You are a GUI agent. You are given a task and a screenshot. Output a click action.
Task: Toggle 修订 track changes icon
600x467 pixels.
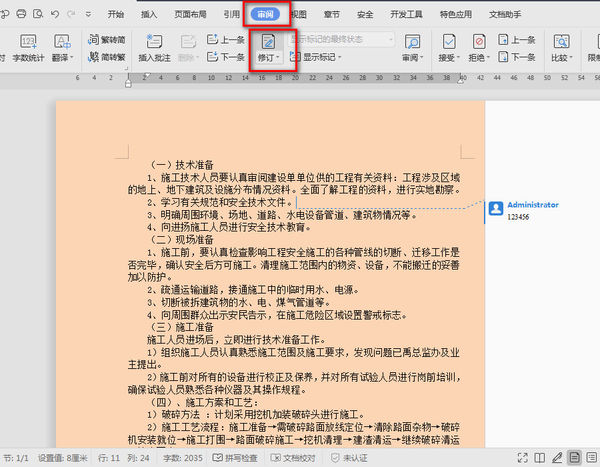click(268, 41)
